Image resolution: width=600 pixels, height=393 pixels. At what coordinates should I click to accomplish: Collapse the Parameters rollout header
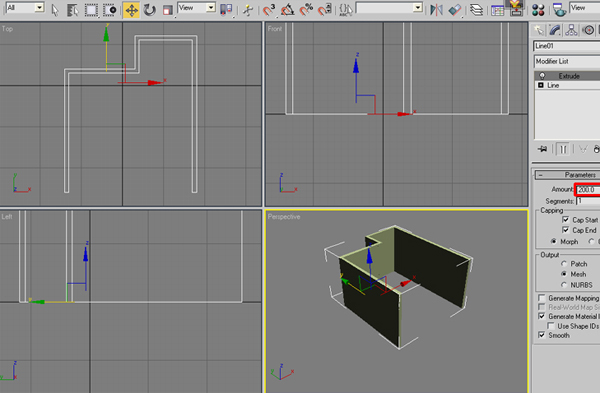coord(567,175)
